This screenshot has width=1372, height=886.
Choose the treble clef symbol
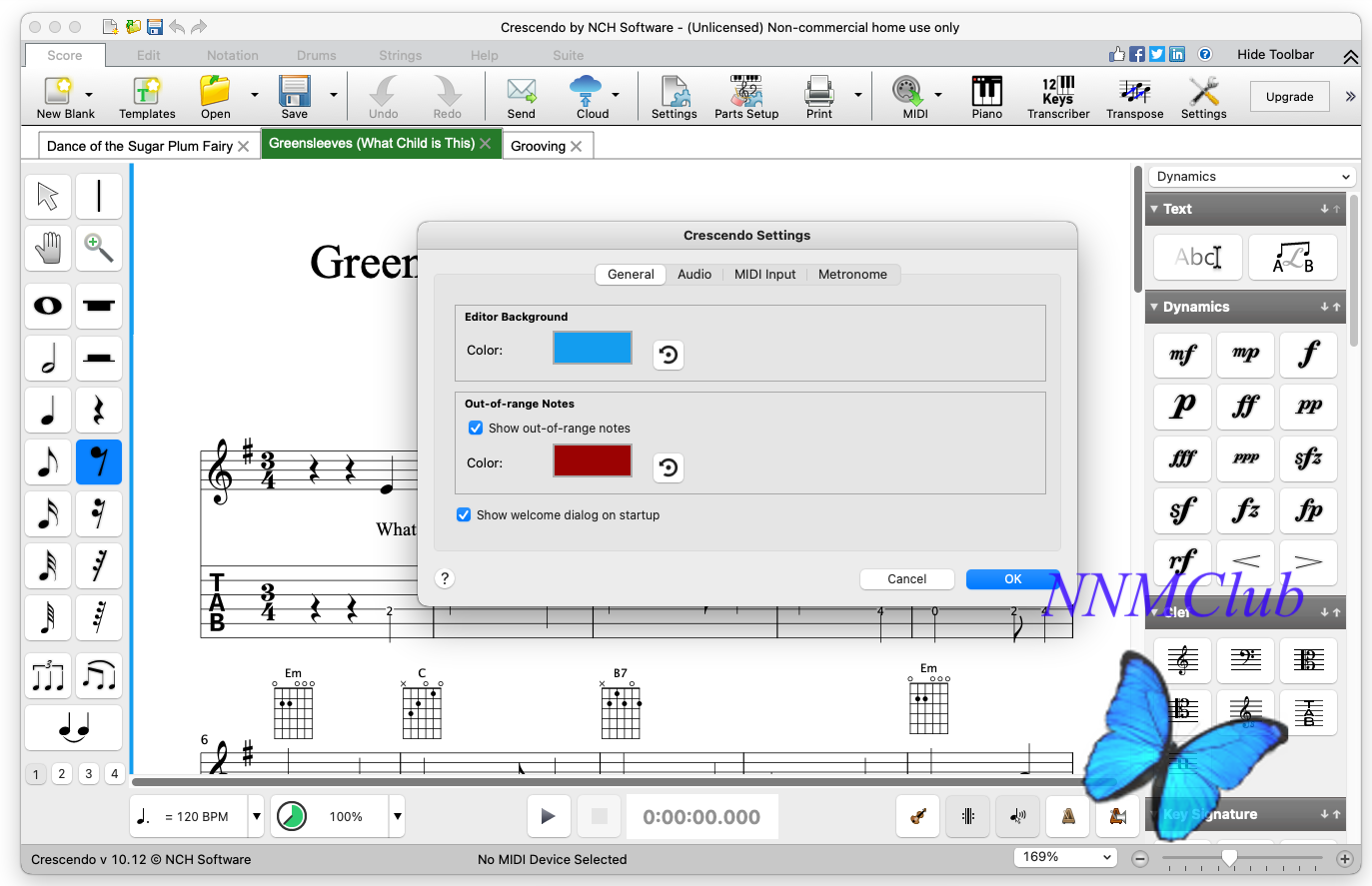[1183, 660]
